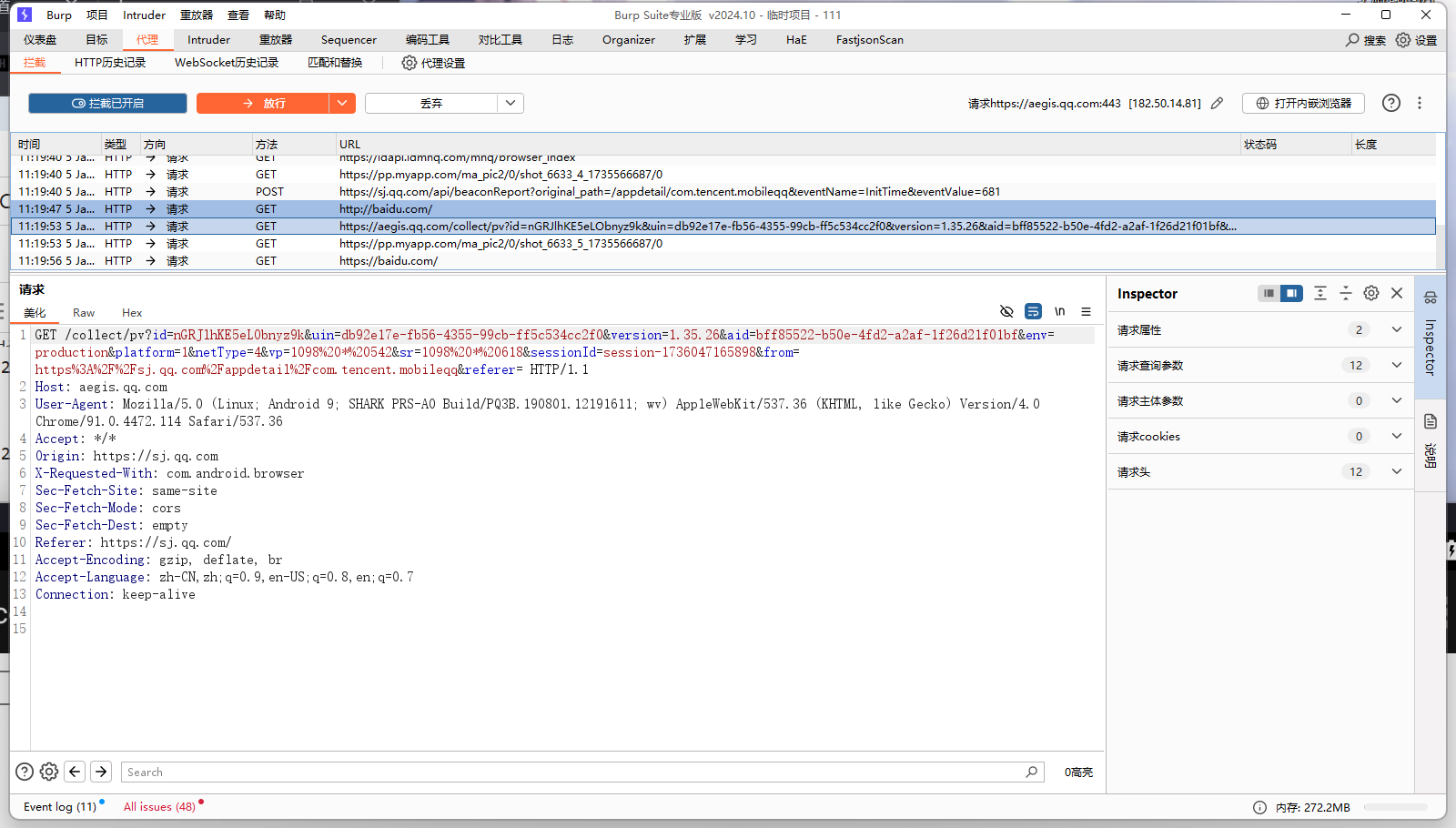Click the memory usage bar in status bar
This screenshot has height=828, width=1456.
[x=1395, y=807]
